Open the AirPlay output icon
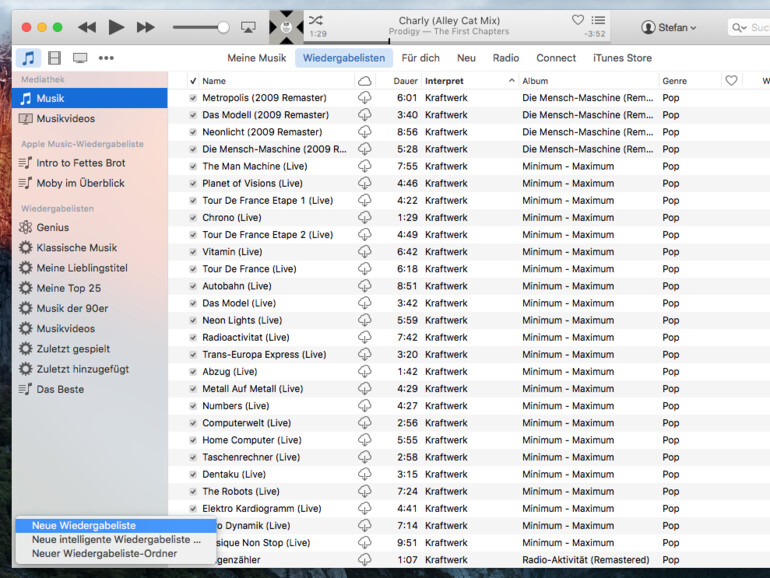Screen dimensions: 770x578 [x=248, y=27]
